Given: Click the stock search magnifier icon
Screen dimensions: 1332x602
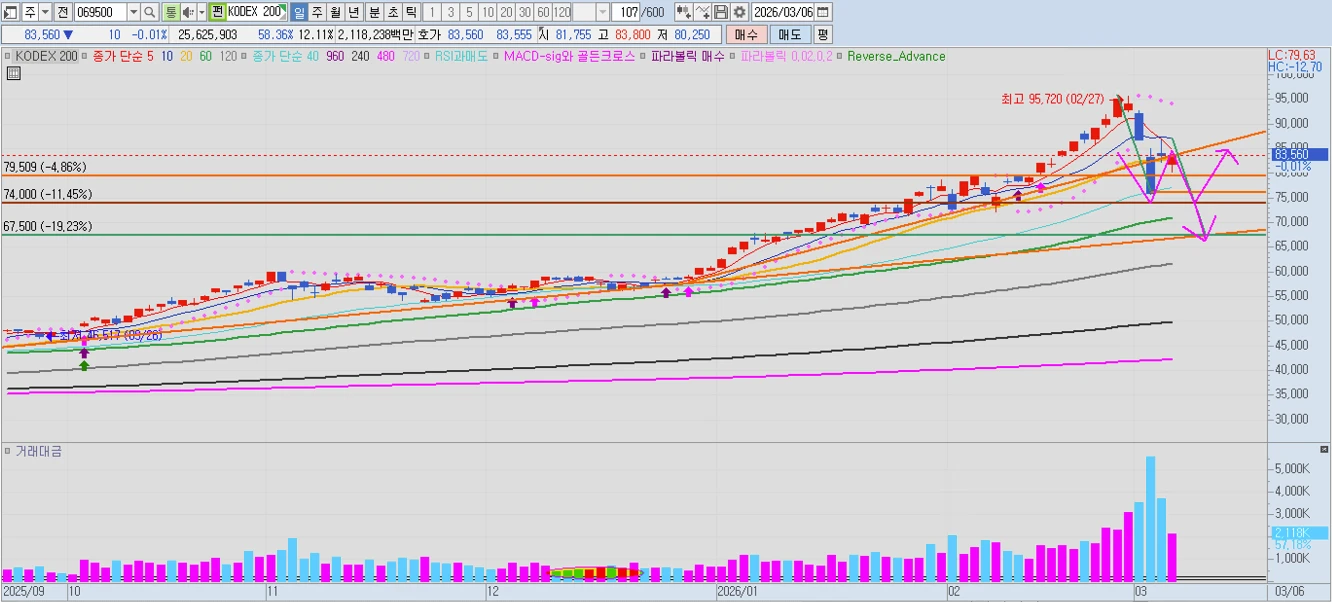Looking at the screenshot, I should click(x=149, y=12).
